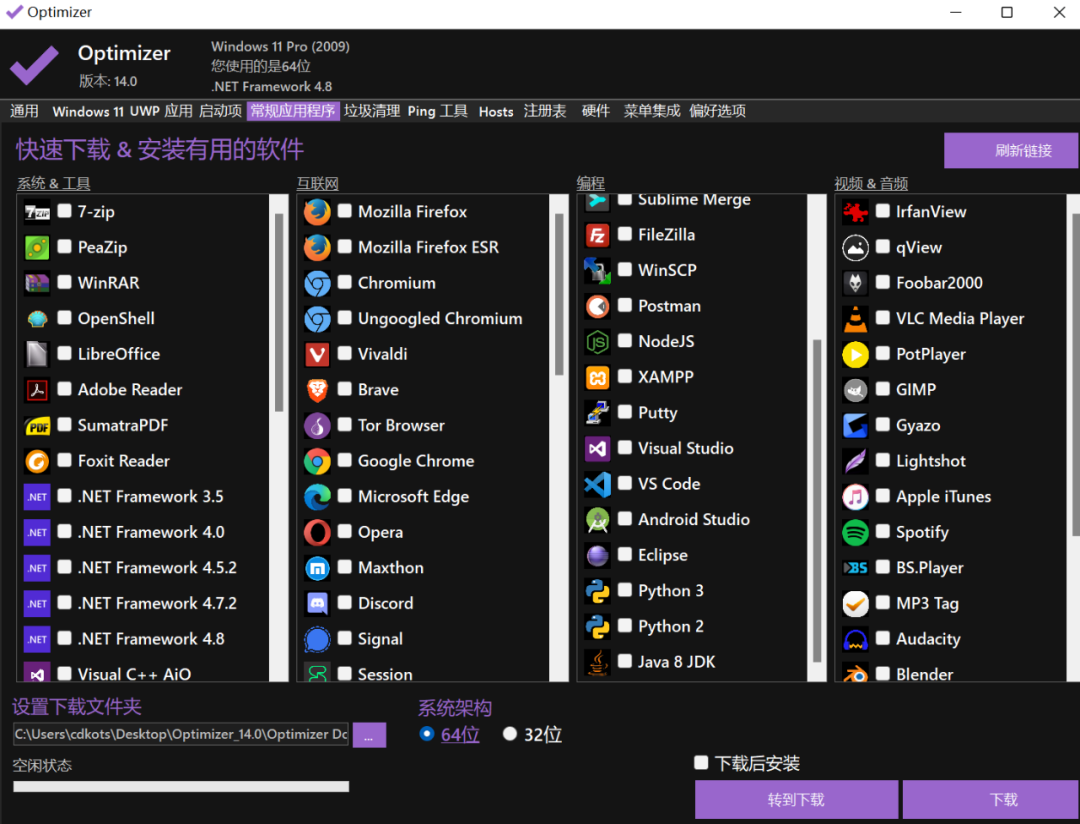Viewport: 1080px width, 824px height.
Task: Click the Mozilla Firefox icon
Action: [318, 212]
